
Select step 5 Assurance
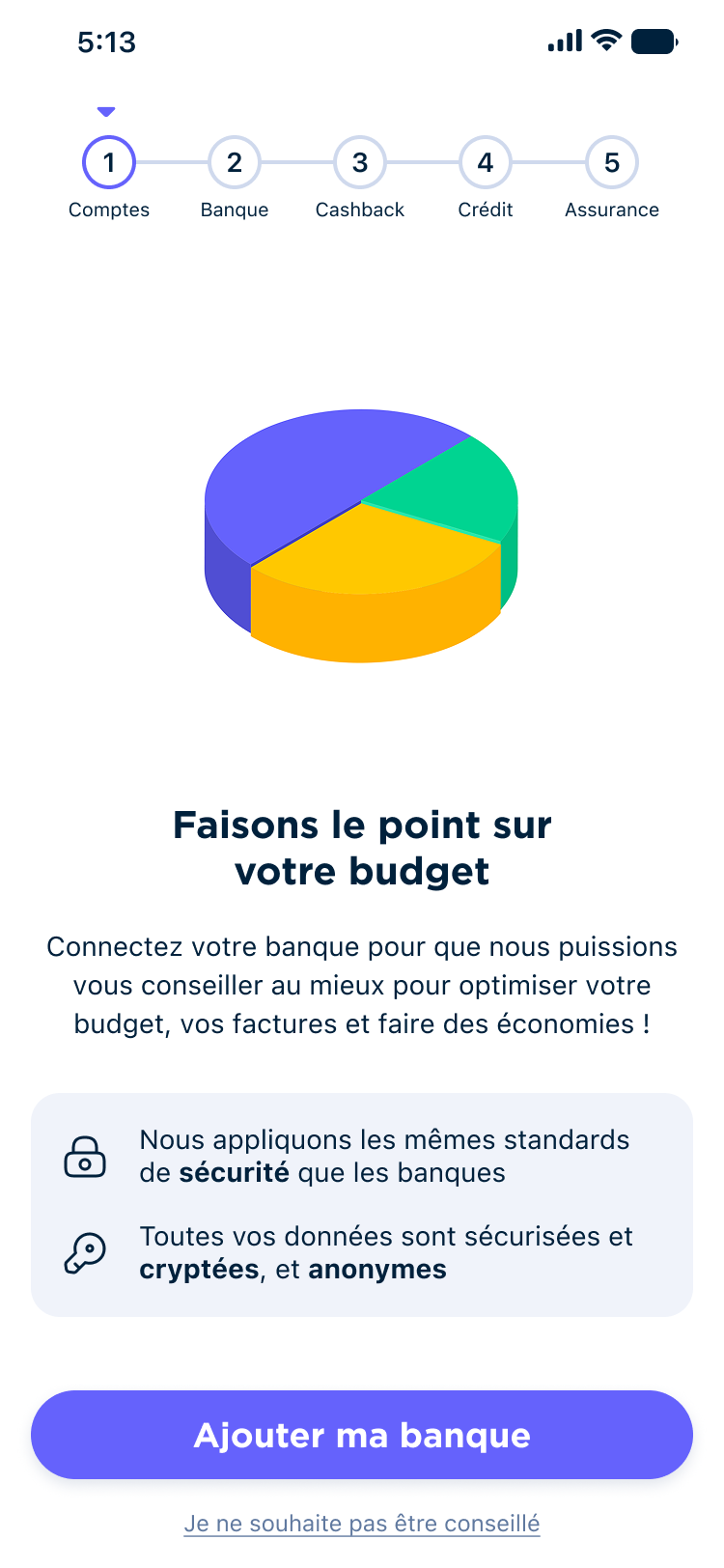[x=612, y=162]
